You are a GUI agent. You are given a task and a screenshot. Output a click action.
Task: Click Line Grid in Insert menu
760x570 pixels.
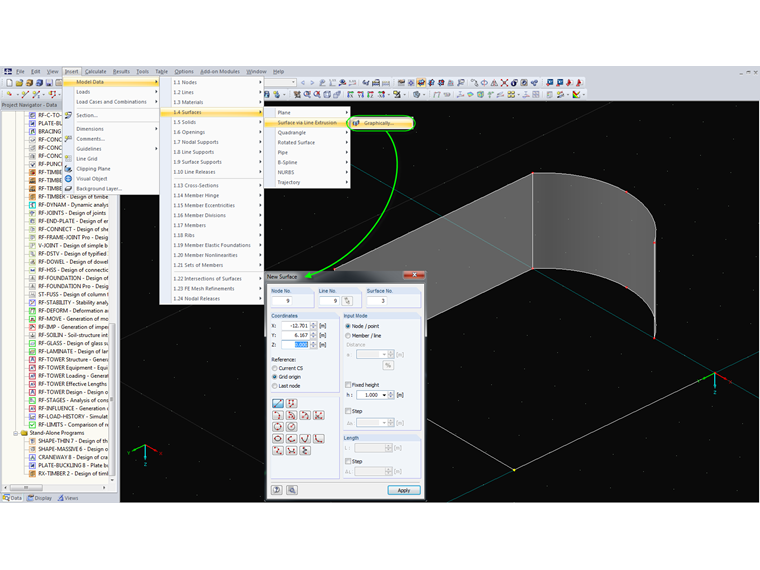pos(111,158)
